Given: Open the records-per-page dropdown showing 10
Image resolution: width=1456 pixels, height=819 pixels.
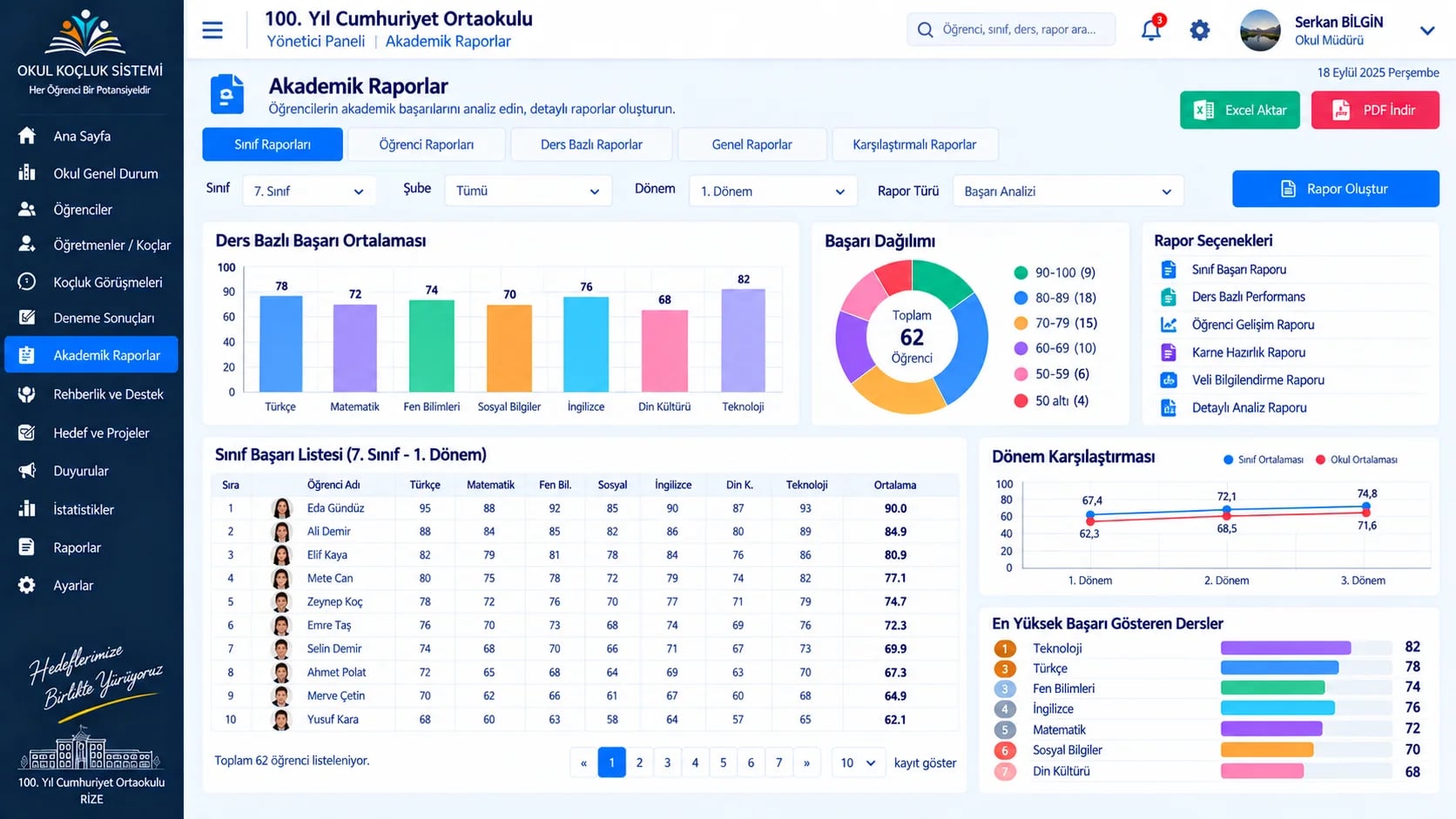Looking at the screenshot, I should click(858, 762).
